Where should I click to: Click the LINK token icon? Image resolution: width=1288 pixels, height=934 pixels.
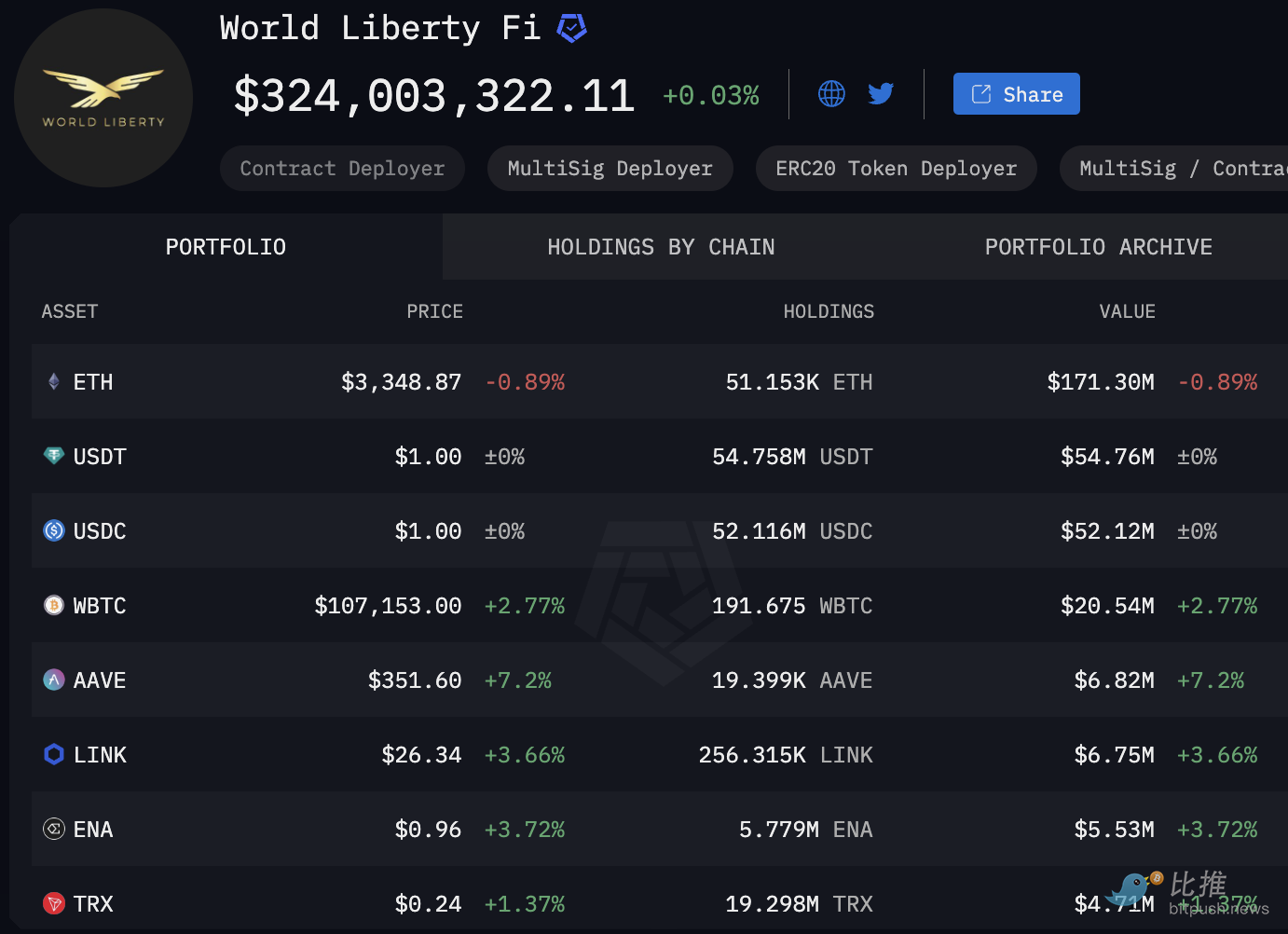click(54, 754)
